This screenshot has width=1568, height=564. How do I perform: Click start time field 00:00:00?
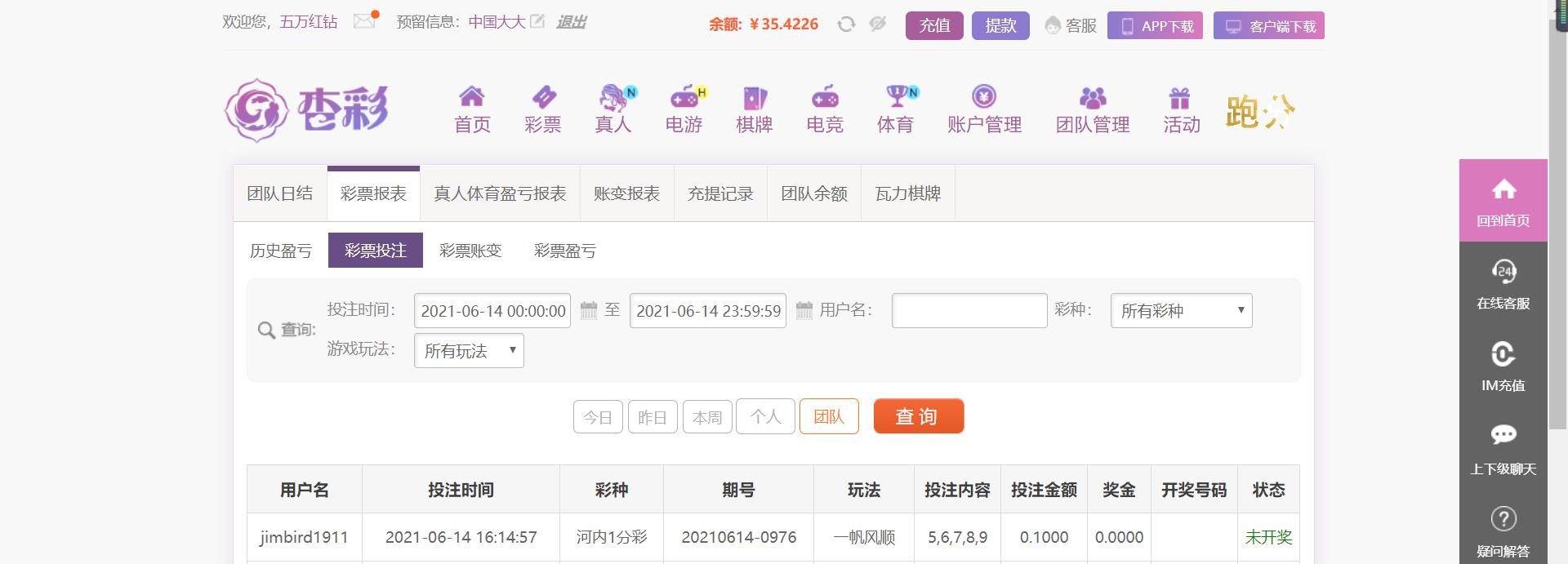(492, 311)
